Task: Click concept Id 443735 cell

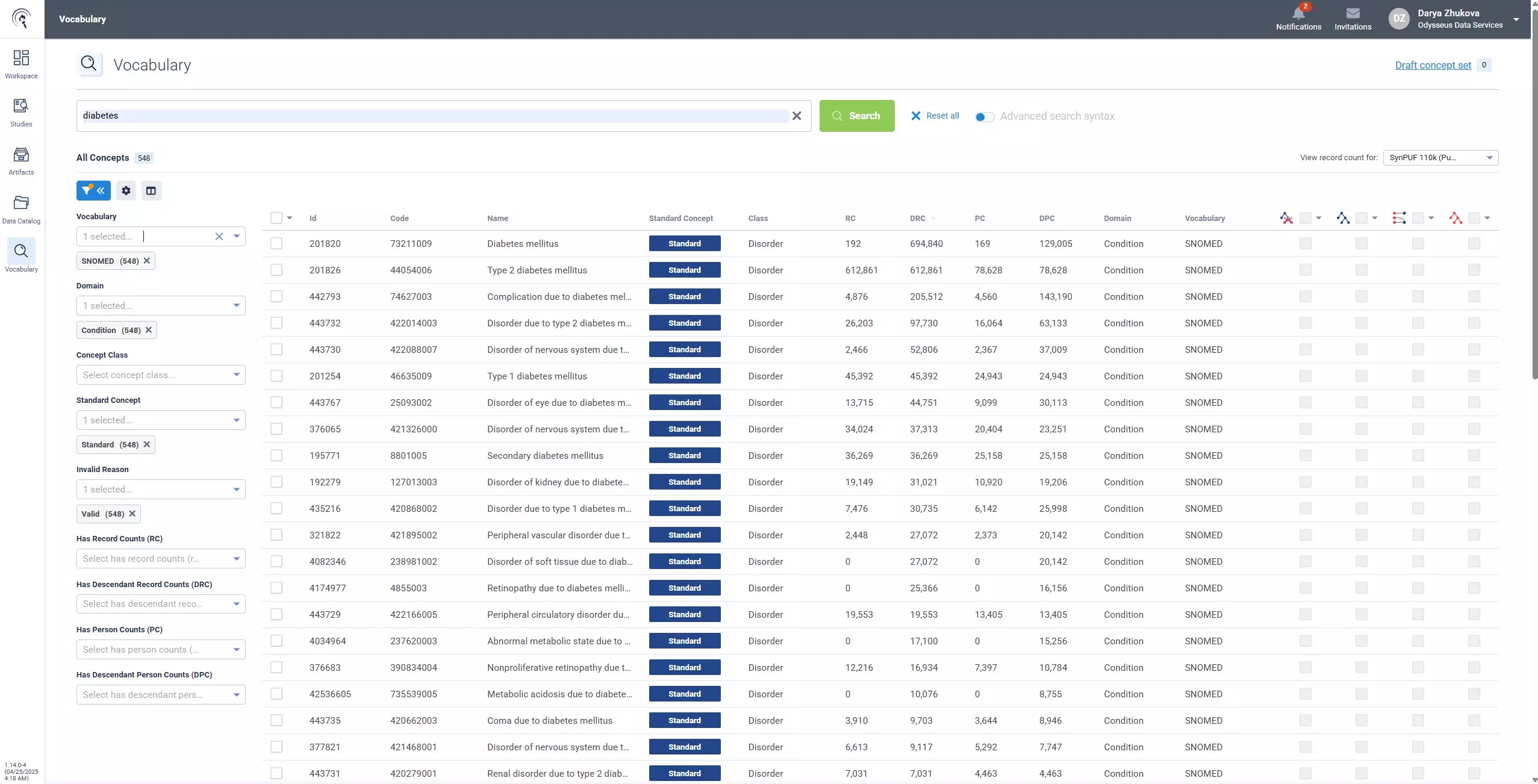Action: coord(325,720)
